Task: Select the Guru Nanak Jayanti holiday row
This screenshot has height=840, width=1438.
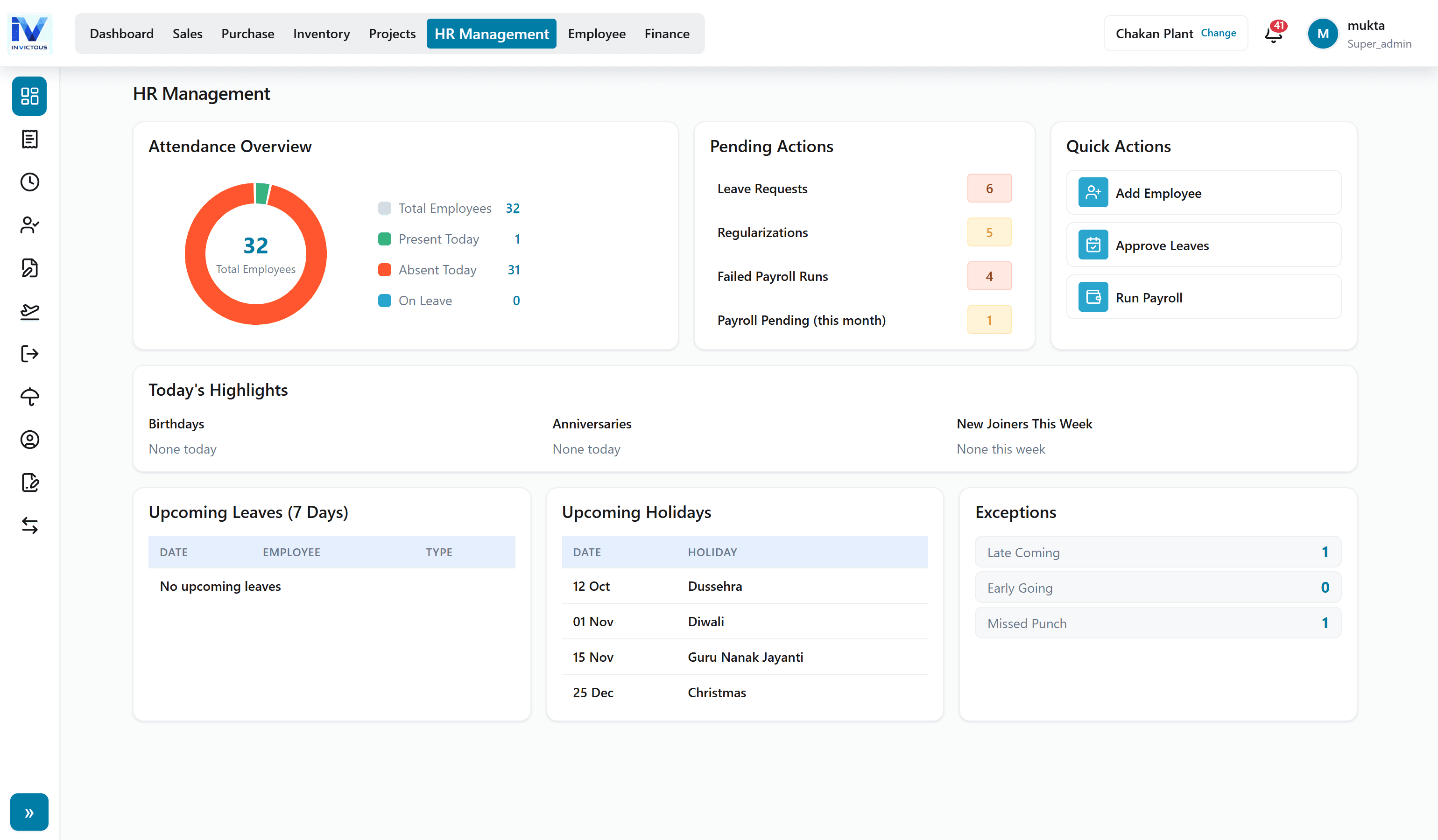Action: (745, 657)
